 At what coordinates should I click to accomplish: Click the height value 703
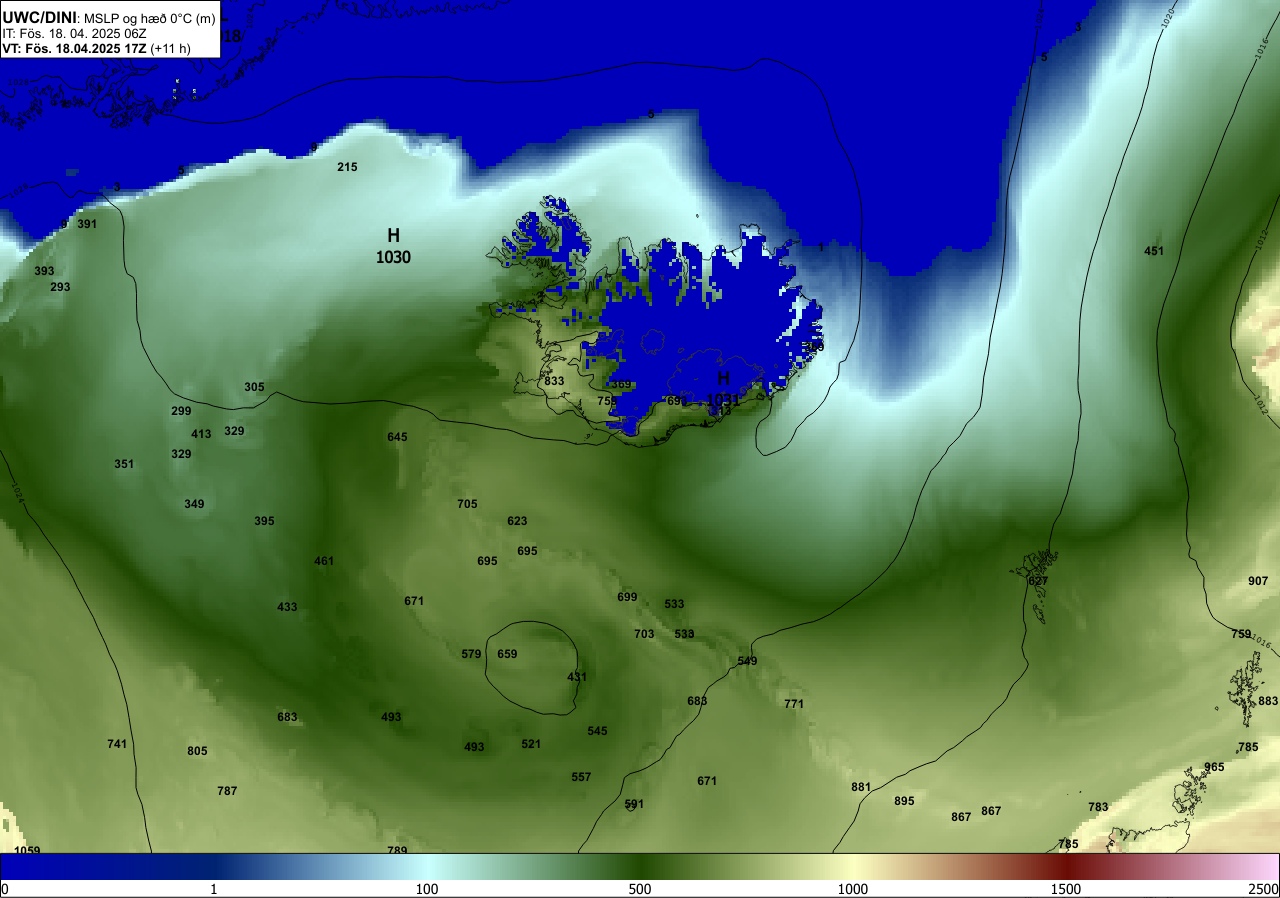(x=644, y=634)
